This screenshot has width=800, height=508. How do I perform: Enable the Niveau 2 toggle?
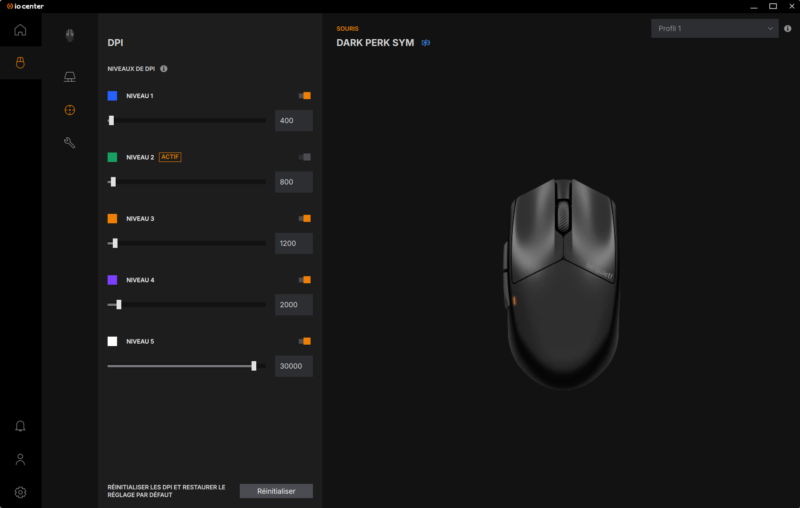click(305, 157)
